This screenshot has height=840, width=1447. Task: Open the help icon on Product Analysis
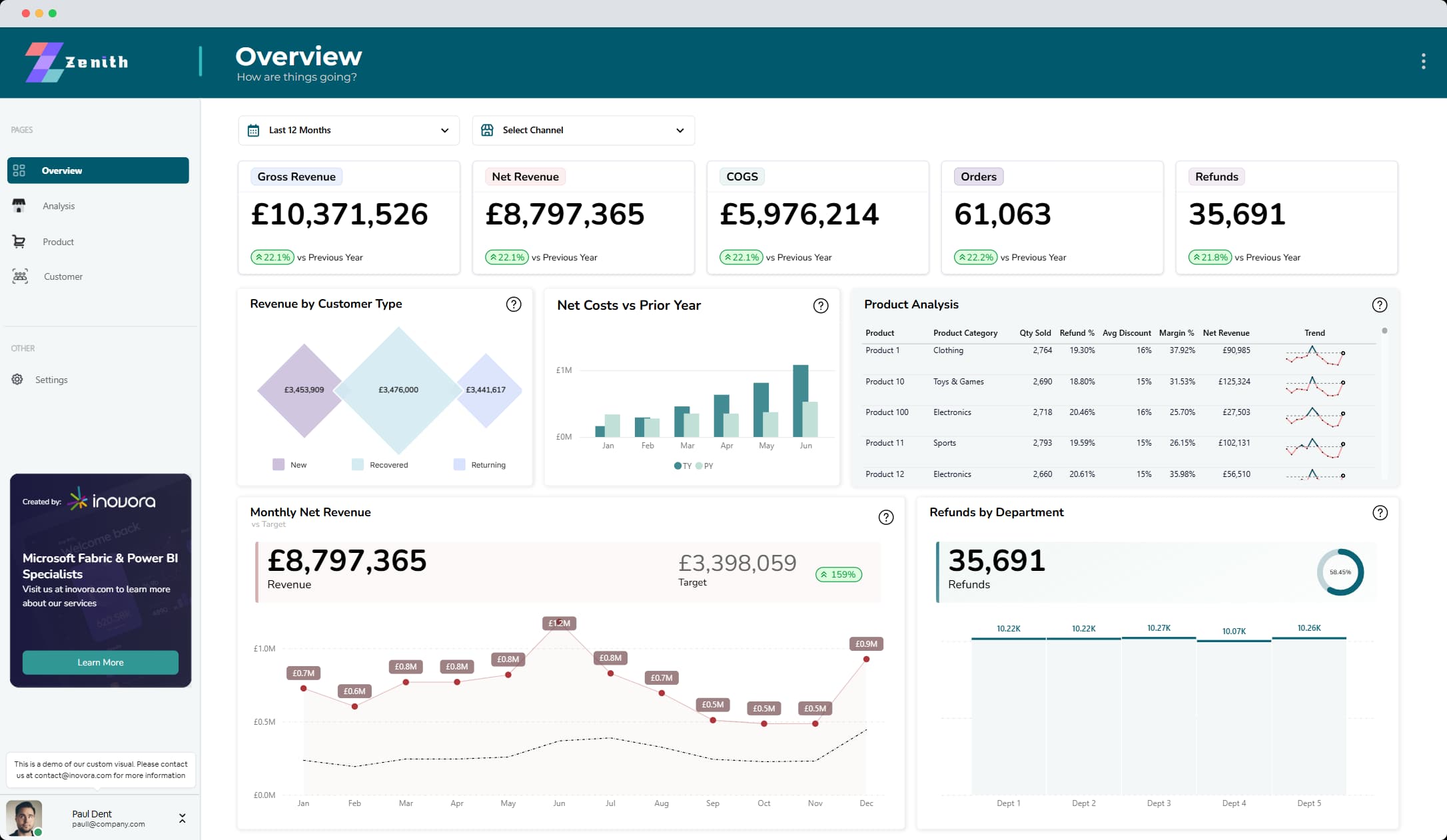[x=1380, y=305]
